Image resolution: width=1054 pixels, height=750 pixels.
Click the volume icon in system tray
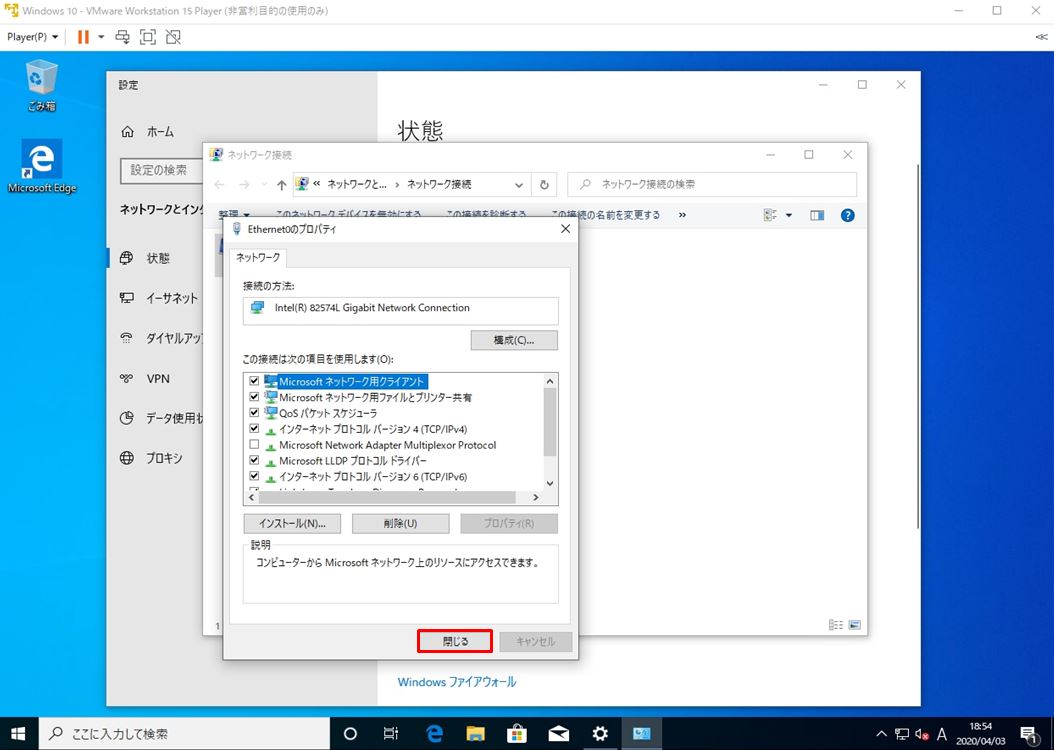point(922,735)
